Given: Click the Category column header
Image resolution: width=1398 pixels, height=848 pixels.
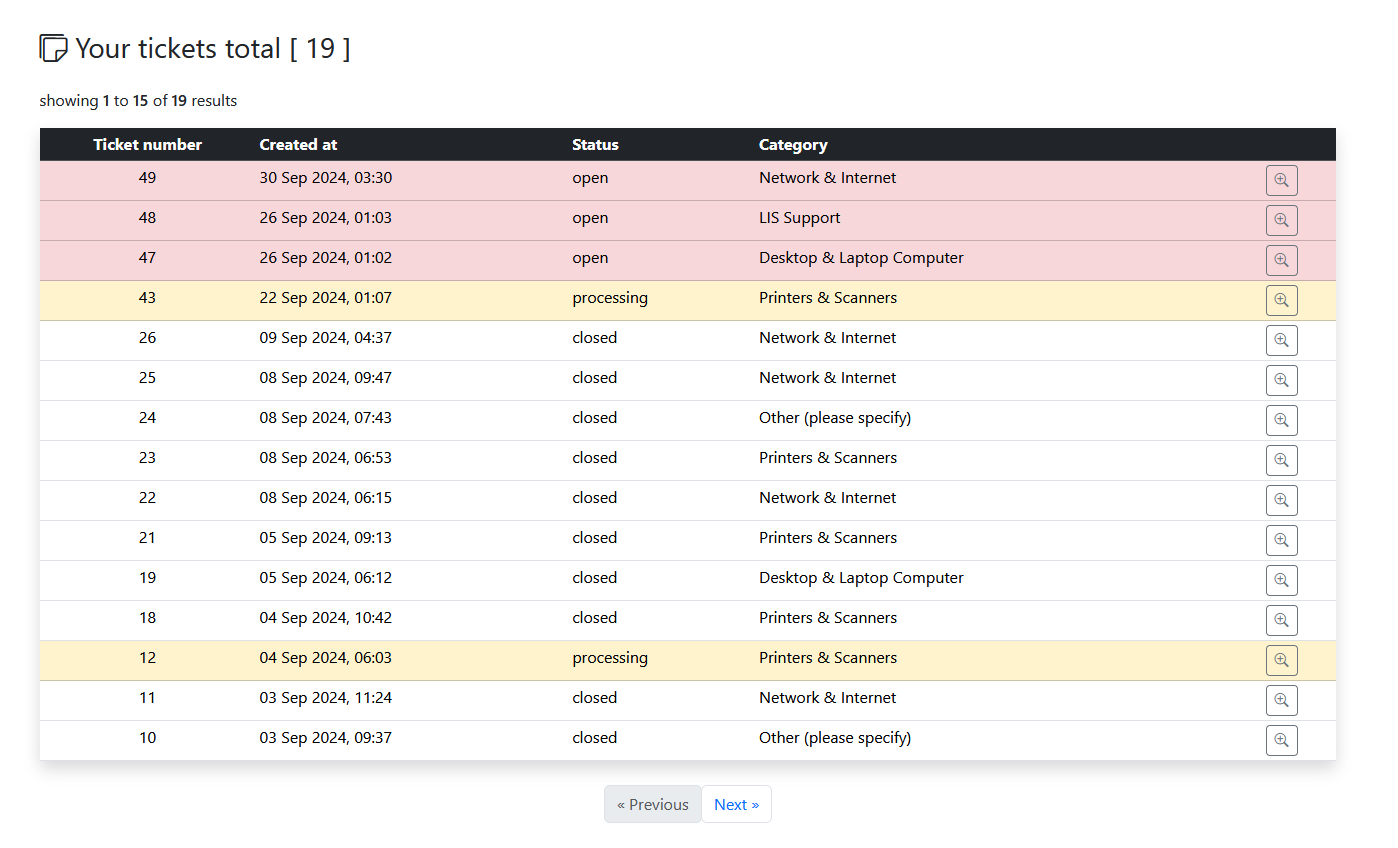Looking at the screenshot, I should point(793,144).
